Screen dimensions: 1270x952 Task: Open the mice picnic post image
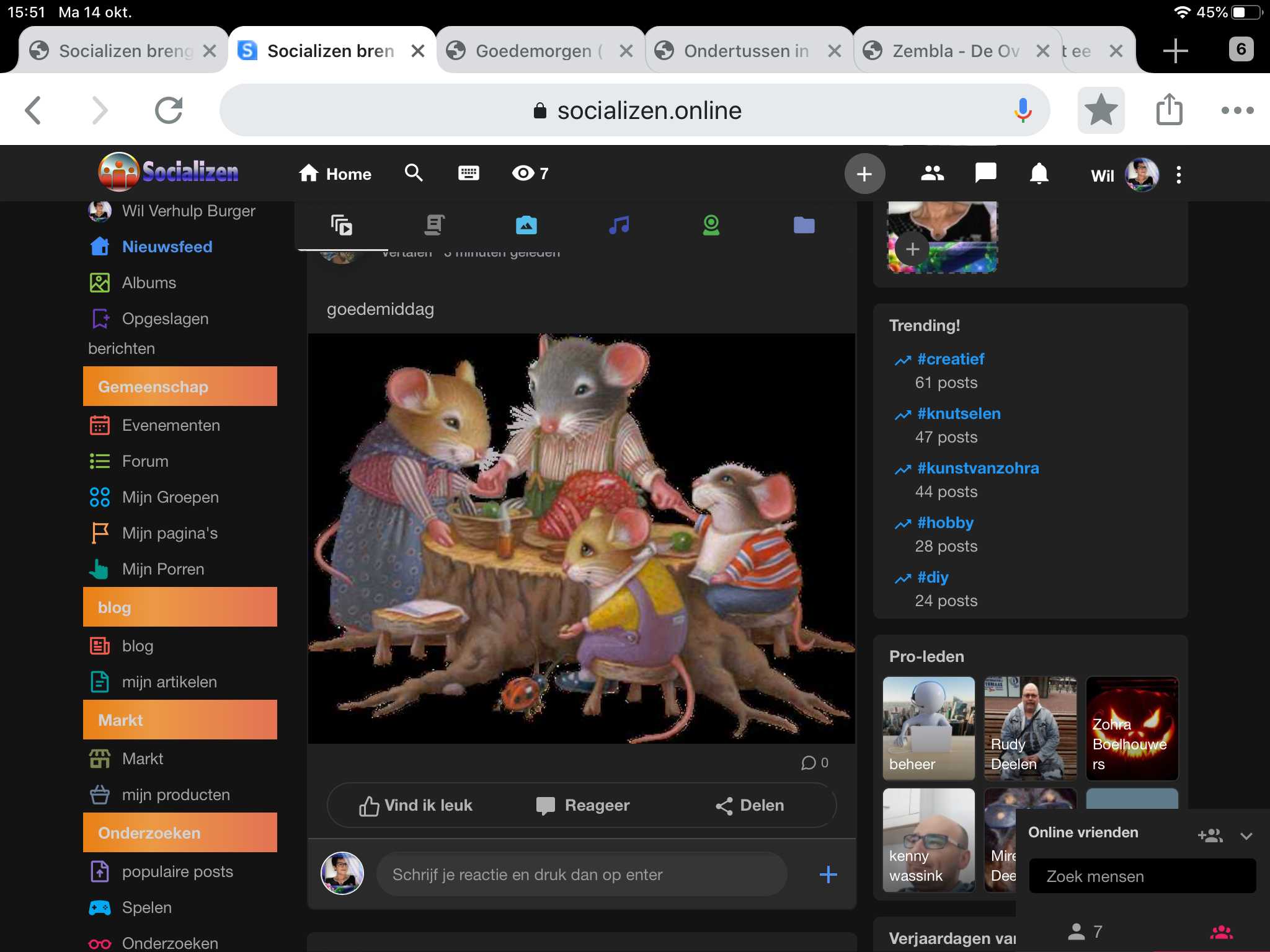pyautogui.click(x=582, y=538)
